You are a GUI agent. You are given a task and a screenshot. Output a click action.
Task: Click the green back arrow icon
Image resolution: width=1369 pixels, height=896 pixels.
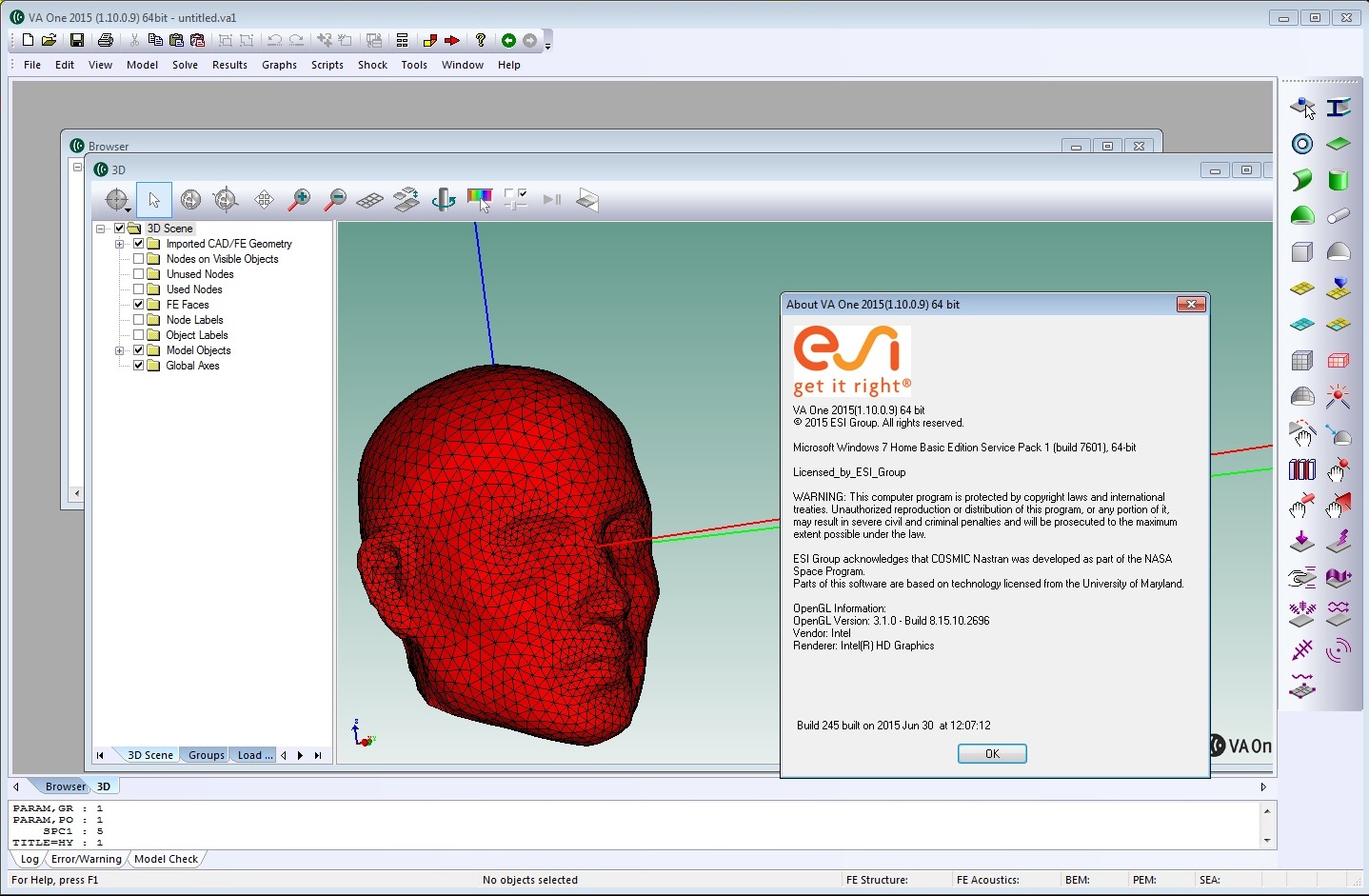coord(508,40)
